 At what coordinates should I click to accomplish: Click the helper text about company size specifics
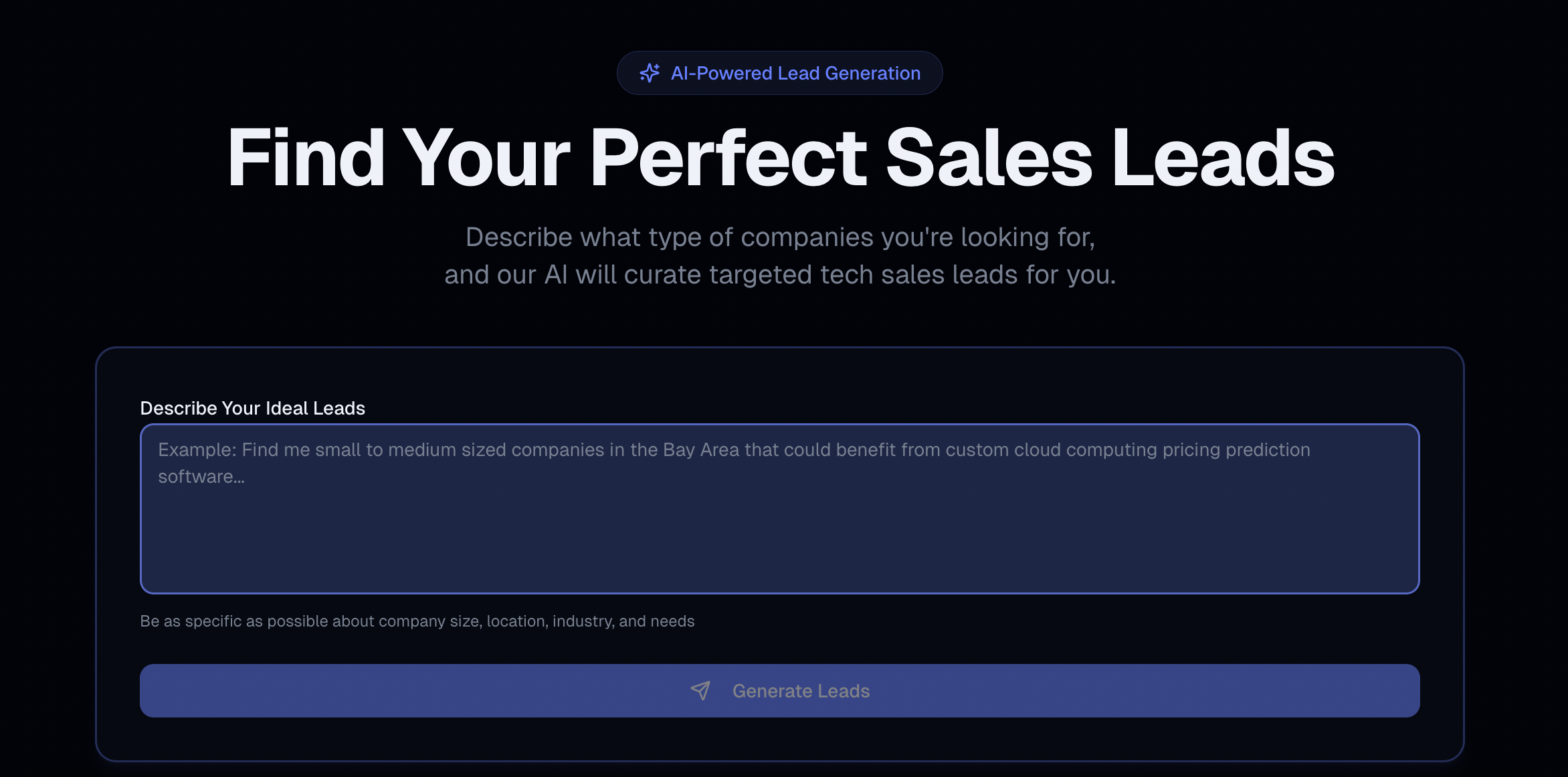point(417,621)
